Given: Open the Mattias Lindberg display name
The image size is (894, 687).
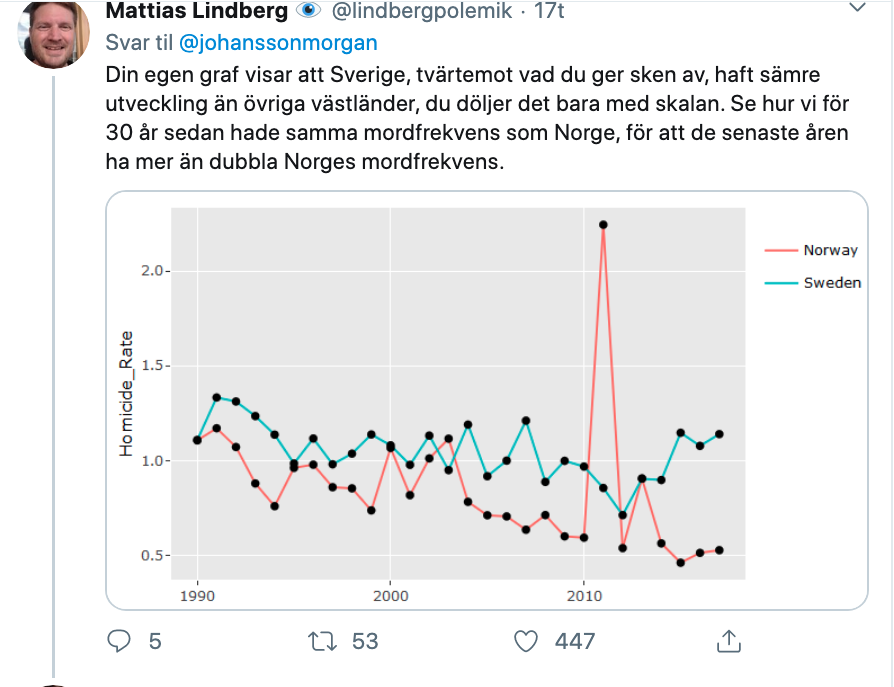Looking at the screenshot, I should click(196, 12).
